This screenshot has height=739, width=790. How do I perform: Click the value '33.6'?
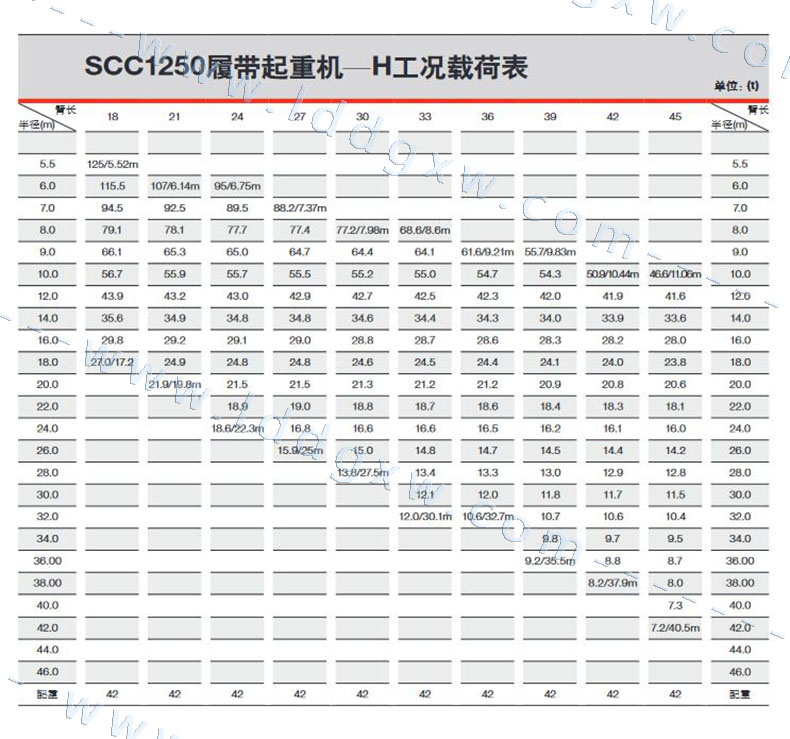pos(675,318)
